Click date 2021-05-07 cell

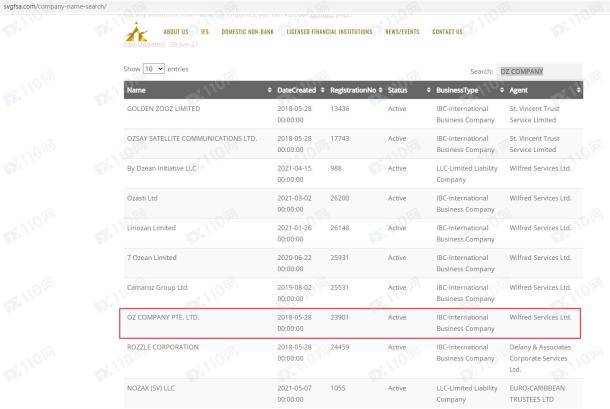(x=294, y=394)
